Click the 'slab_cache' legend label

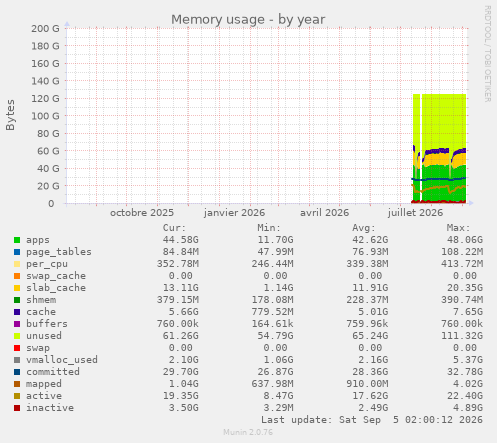[x=56, y=288]
